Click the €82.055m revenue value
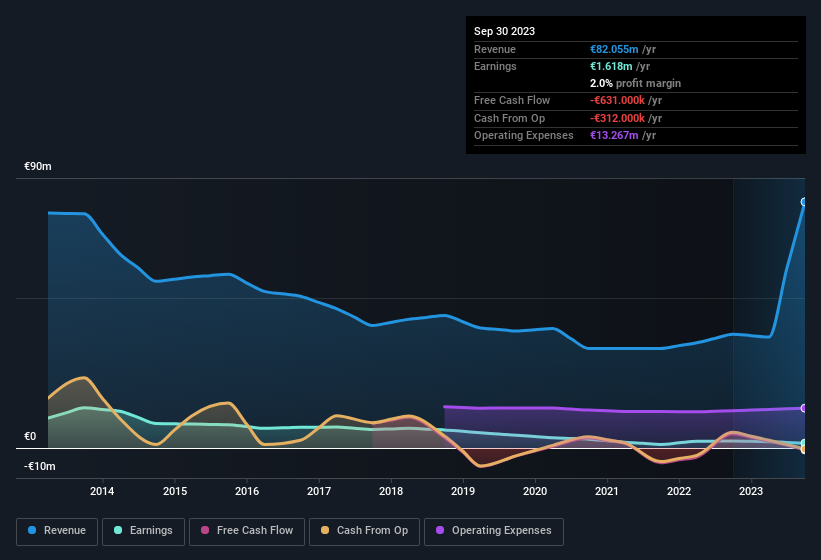821x560 pixels. [614, 49]
